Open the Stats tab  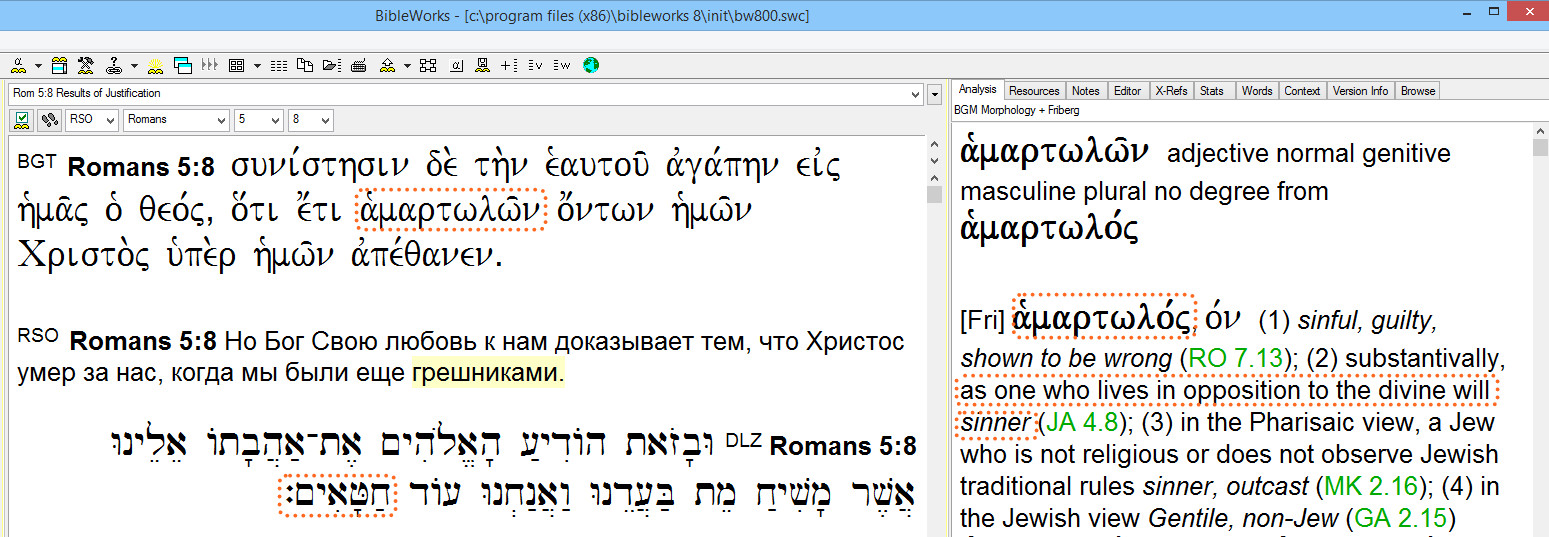pyautogui.click(x=1212, y=91)
